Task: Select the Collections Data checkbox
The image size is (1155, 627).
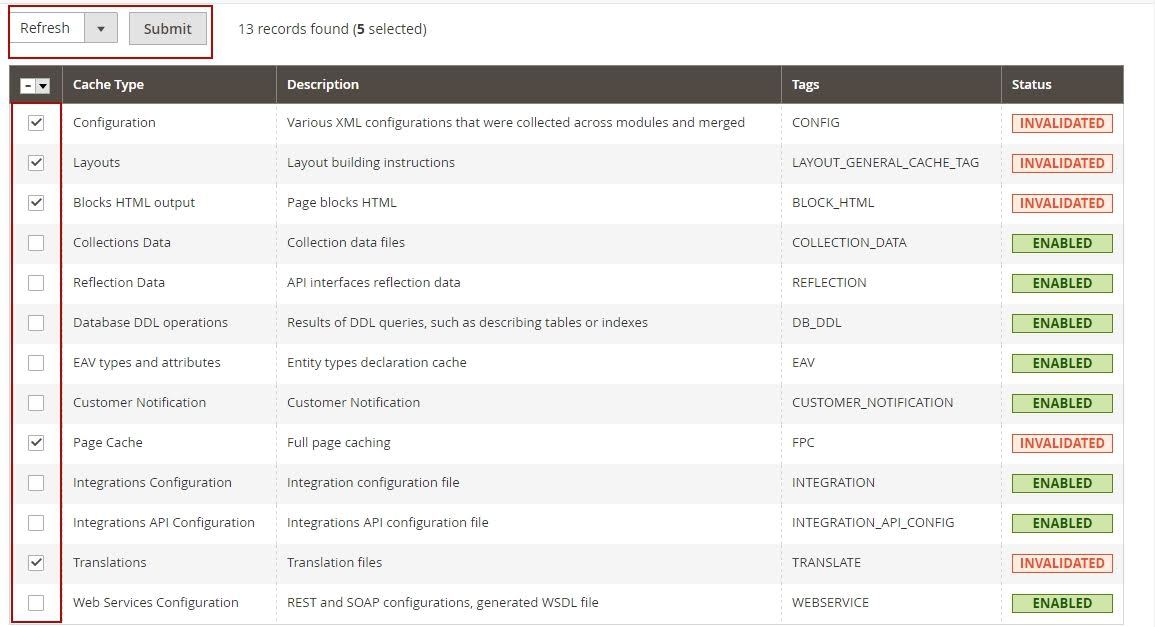Action: pyautogui.click(x=36, y=242)
